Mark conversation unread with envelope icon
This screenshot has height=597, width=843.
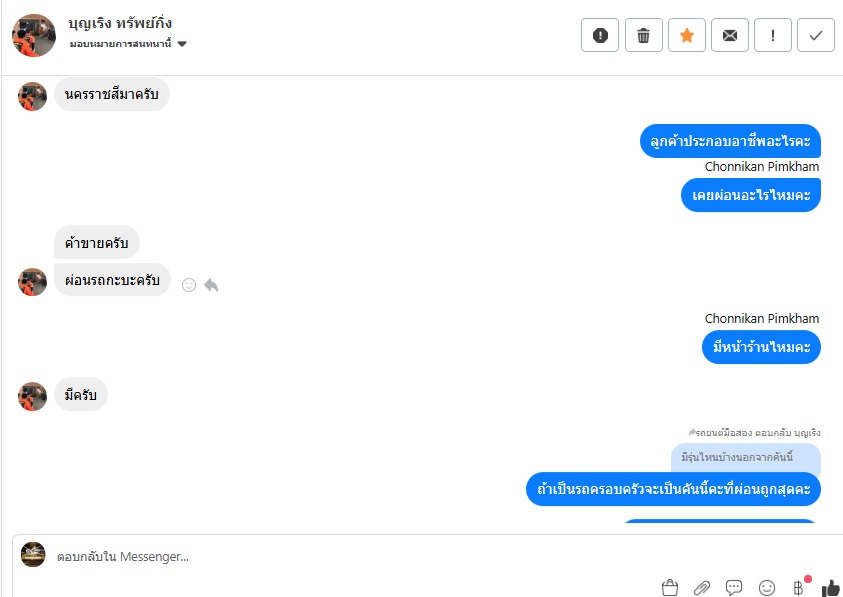click(730, 35)
